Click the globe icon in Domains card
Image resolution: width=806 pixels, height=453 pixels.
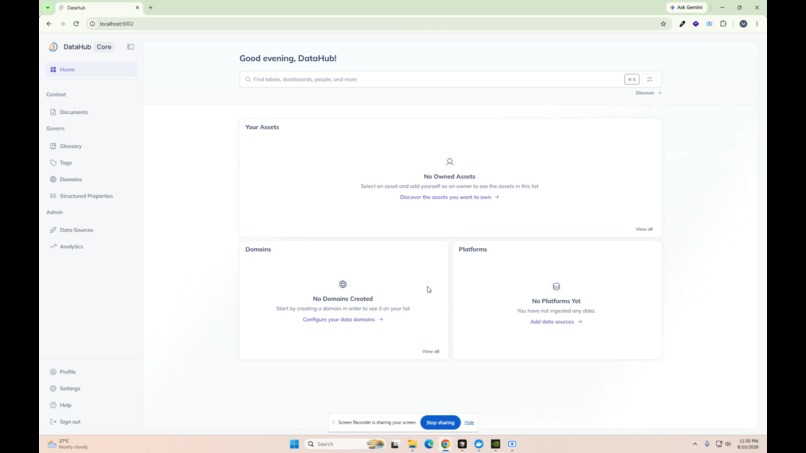pyautogui.click(x=343, y=284)
